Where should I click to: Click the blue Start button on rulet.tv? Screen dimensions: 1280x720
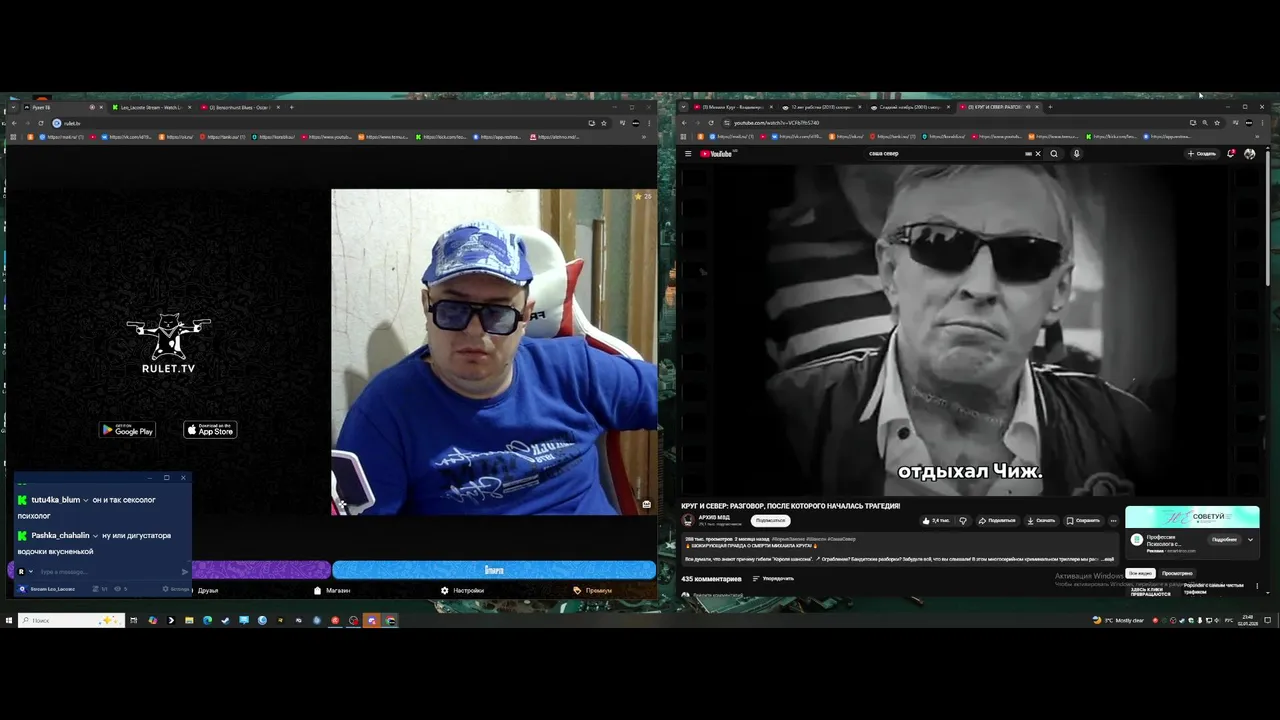point(494,570)
